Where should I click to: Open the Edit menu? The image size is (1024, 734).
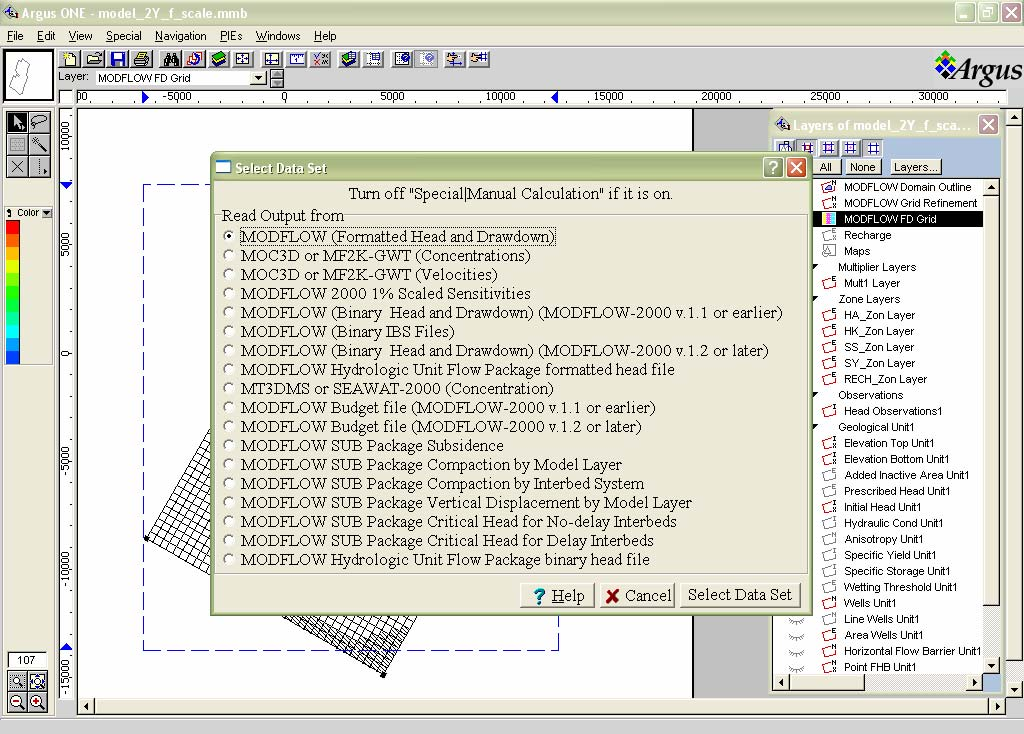(x=46, y=36)
